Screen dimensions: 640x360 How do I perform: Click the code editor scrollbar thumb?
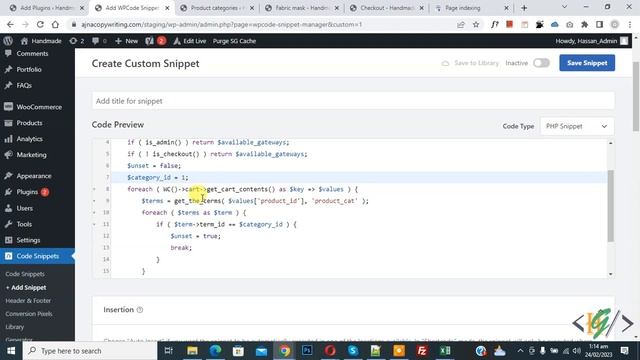point(611,206)
